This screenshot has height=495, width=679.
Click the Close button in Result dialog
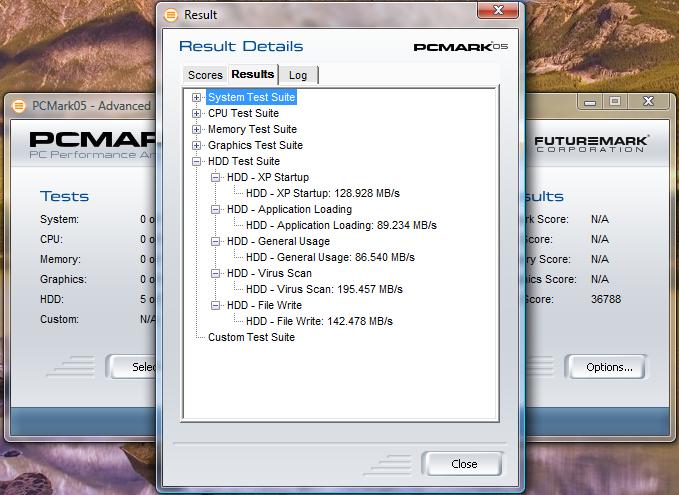pos(463,464)
